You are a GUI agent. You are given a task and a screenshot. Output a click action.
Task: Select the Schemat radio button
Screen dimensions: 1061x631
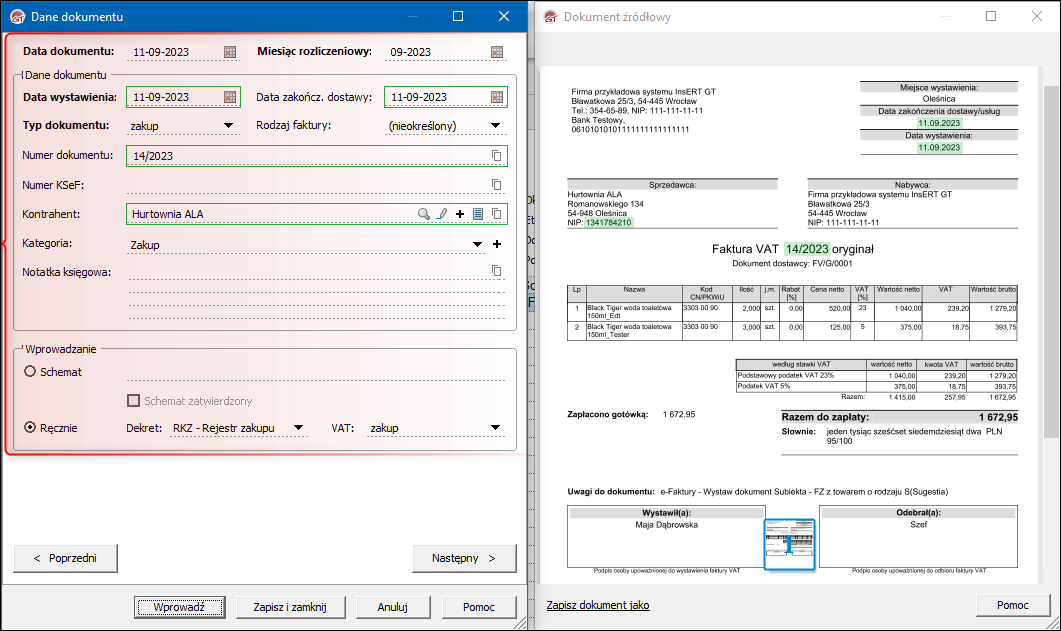click(30, 372)
